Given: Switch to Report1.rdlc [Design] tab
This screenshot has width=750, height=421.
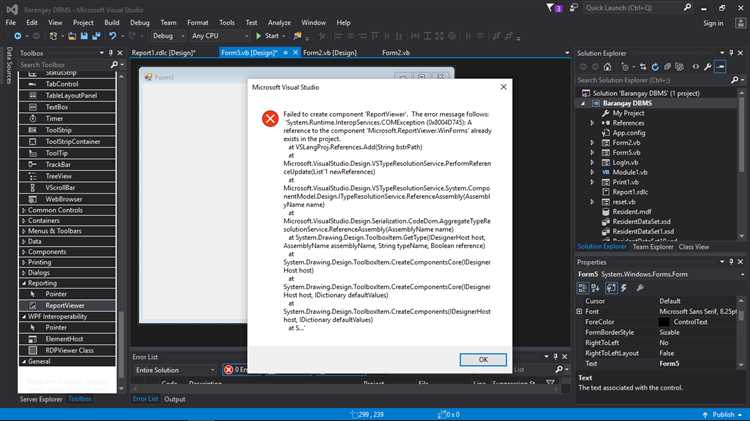Looking at the screenshot, I should click(x=164, y=53).
